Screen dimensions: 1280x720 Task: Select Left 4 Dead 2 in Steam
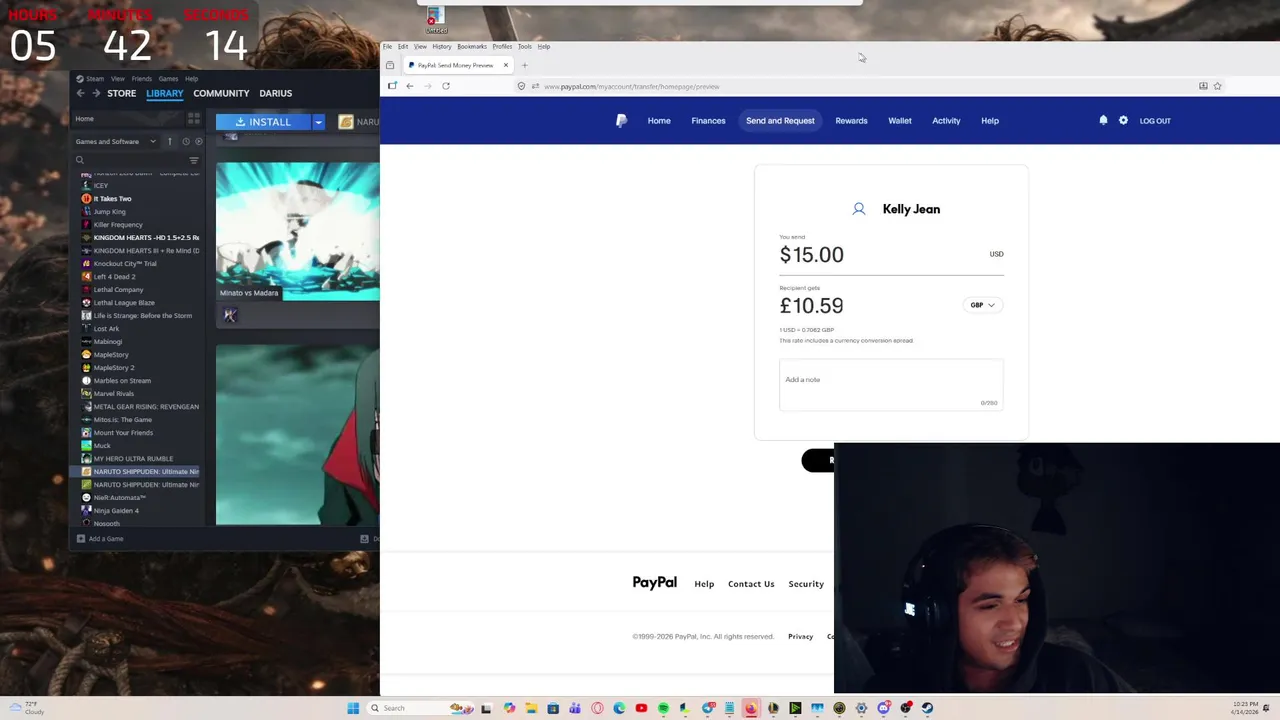click(x=114, y=276)
